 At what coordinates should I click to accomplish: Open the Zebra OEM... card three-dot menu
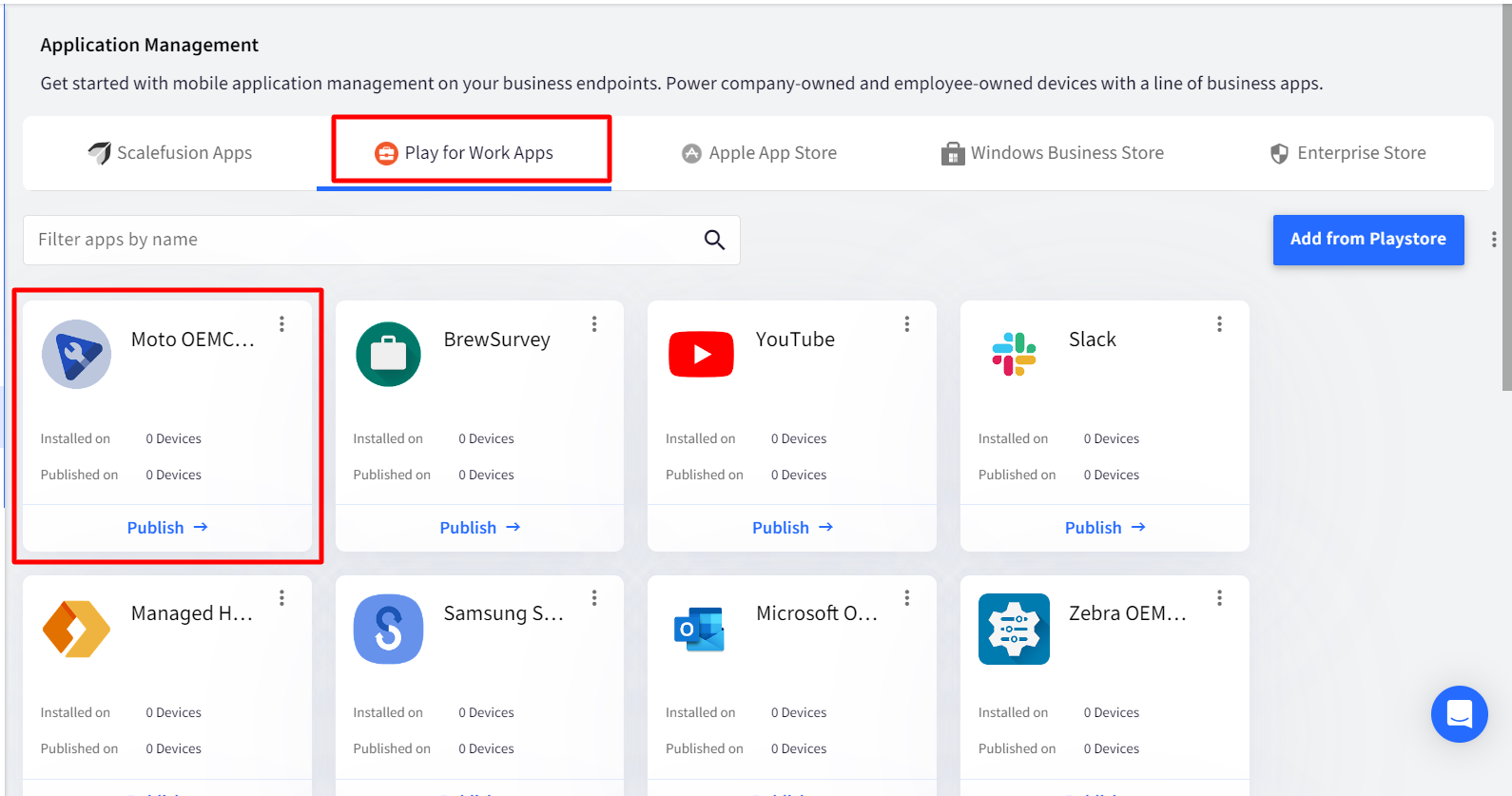pyautogui.click(x=1219, y=598)
